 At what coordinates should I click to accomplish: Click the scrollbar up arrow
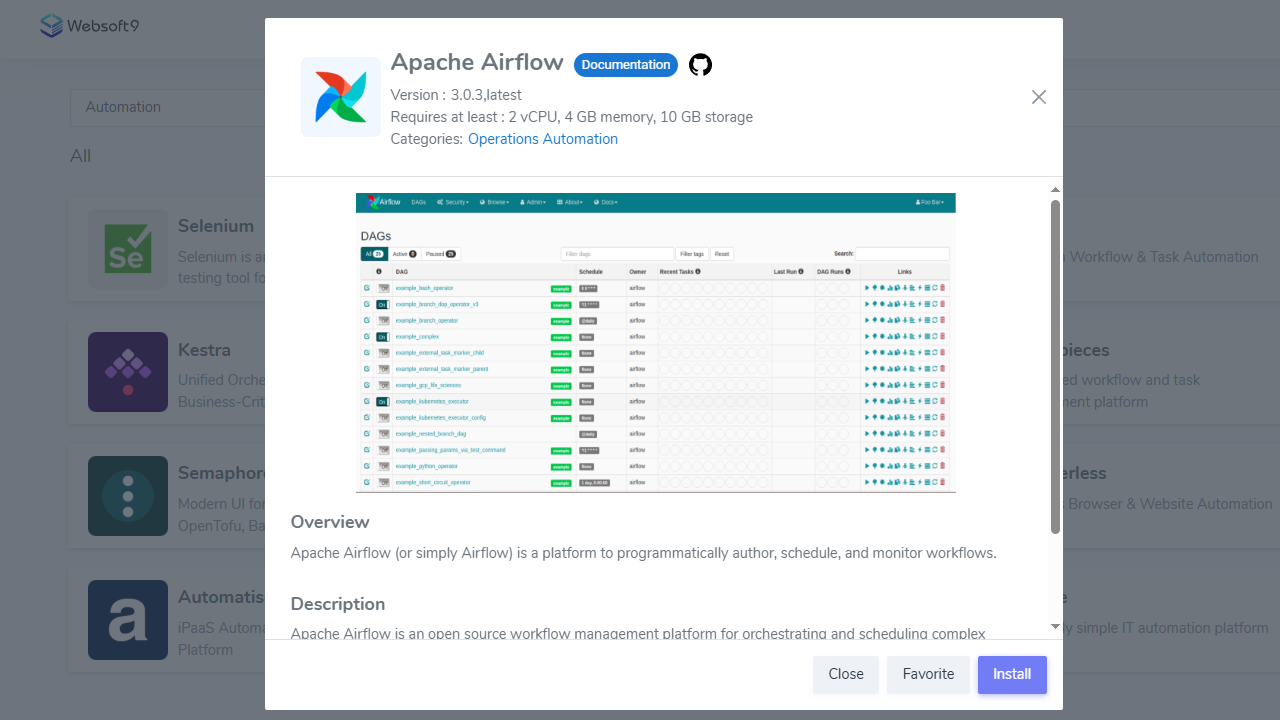coord(1055,189)
